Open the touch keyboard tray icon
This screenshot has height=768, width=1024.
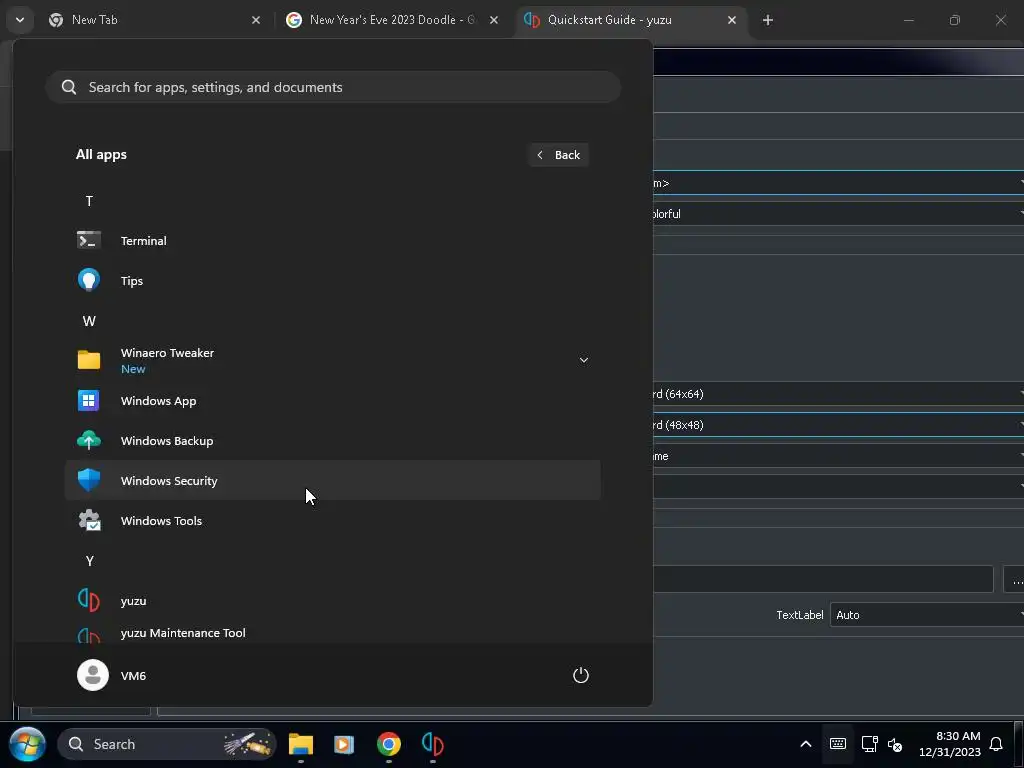point(838,744)
